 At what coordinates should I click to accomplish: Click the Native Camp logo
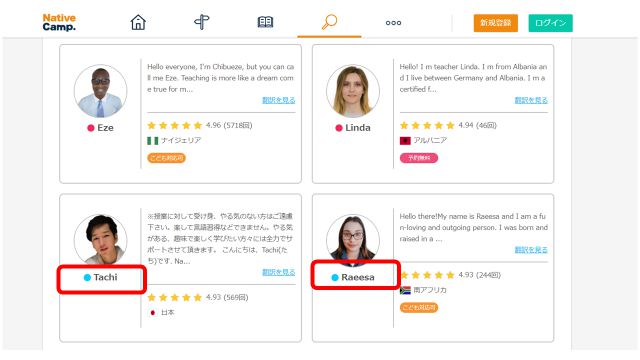(x=59, y=22)
